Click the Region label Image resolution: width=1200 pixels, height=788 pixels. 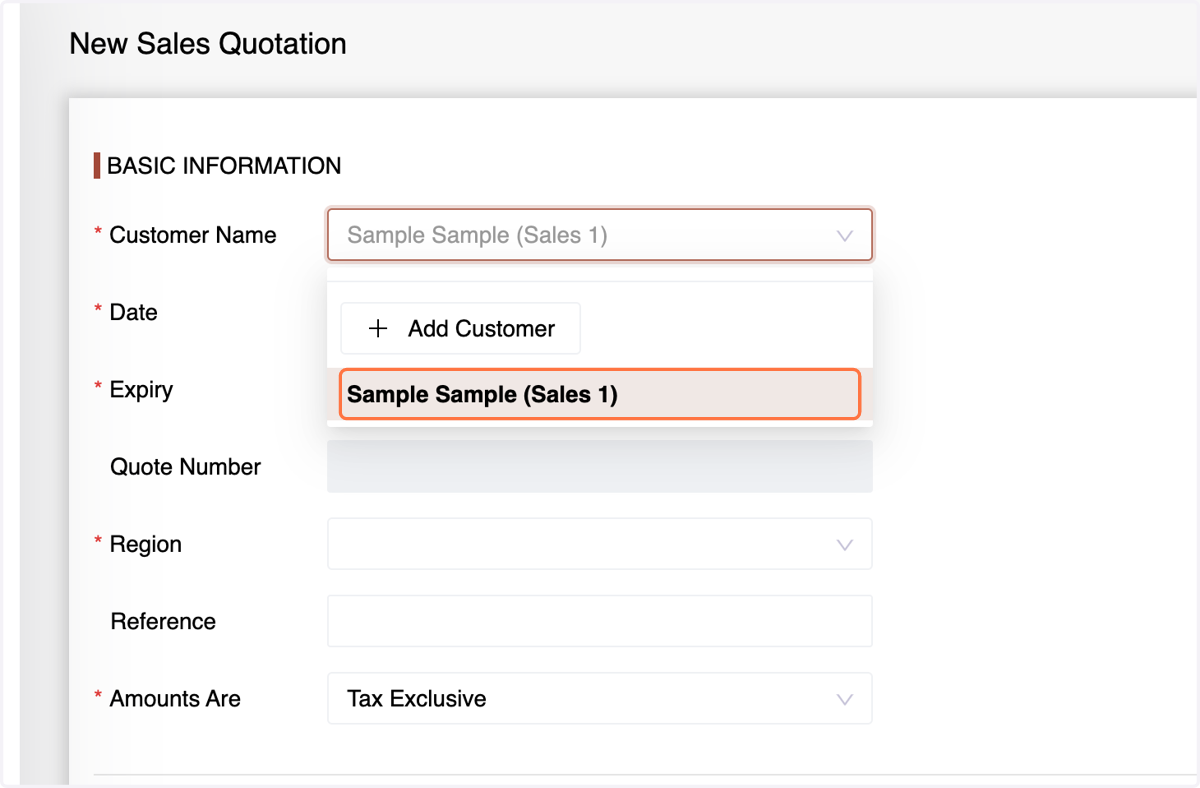point(146,544)
